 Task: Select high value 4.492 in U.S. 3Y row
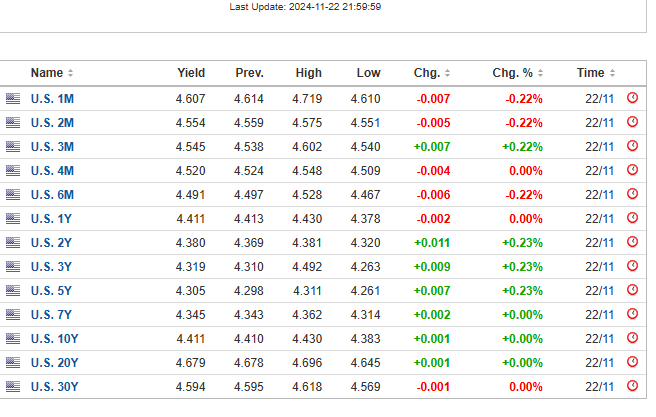(307, 266)
